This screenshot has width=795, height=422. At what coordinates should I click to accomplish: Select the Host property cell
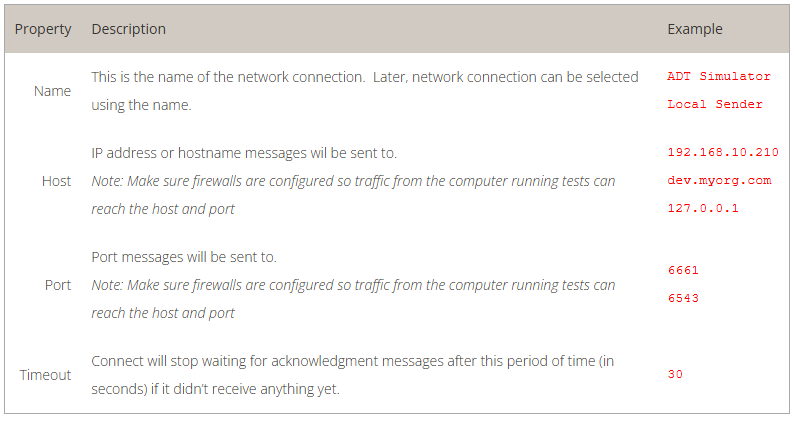pos(56,181)
